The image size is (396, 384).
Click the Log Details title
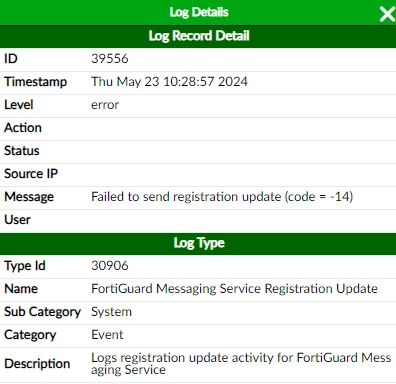199,12
